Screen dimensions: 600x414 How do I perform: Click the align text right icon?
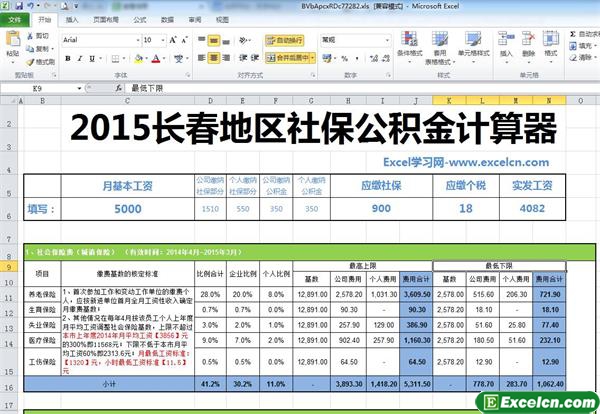(x=226, y=58)
